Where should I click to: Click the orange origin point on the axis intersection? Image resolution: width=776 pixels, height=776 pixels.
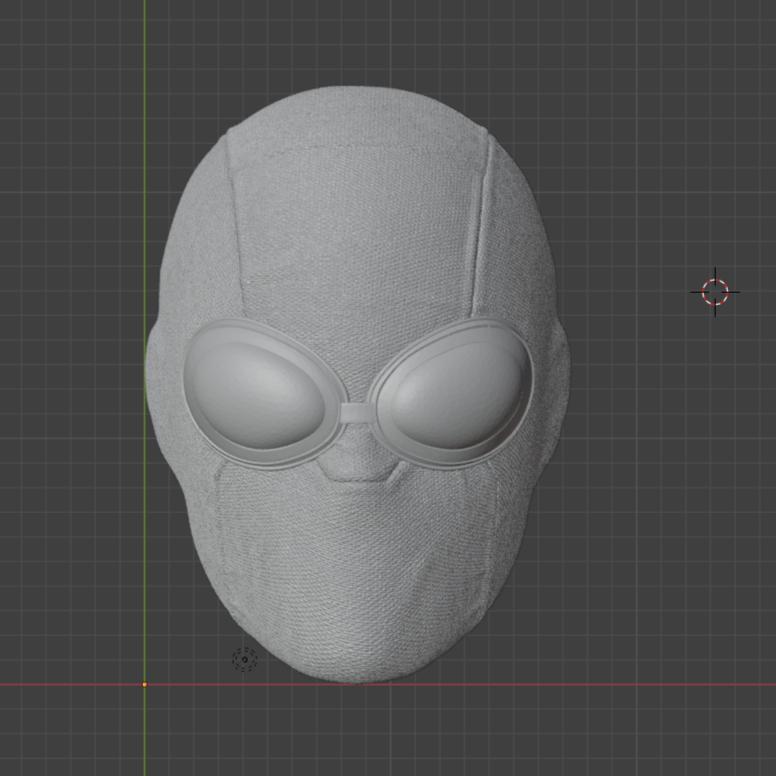145,684
